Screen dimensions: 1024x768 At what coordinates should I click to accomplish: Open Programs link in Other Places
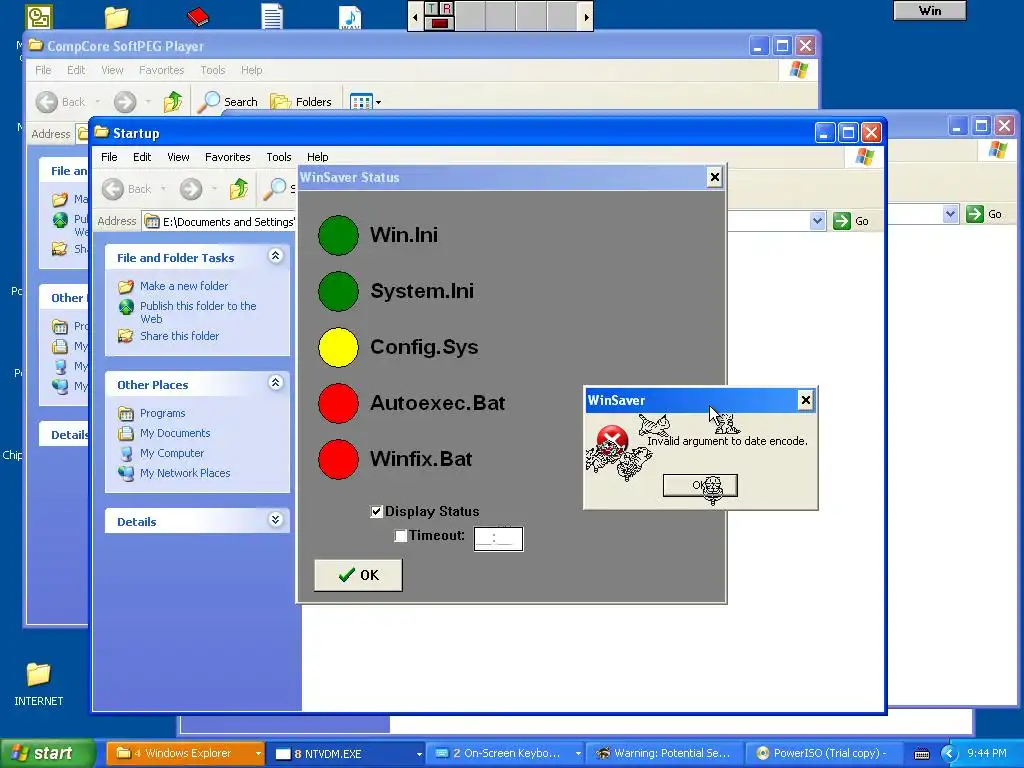click(x=163, y=413)
